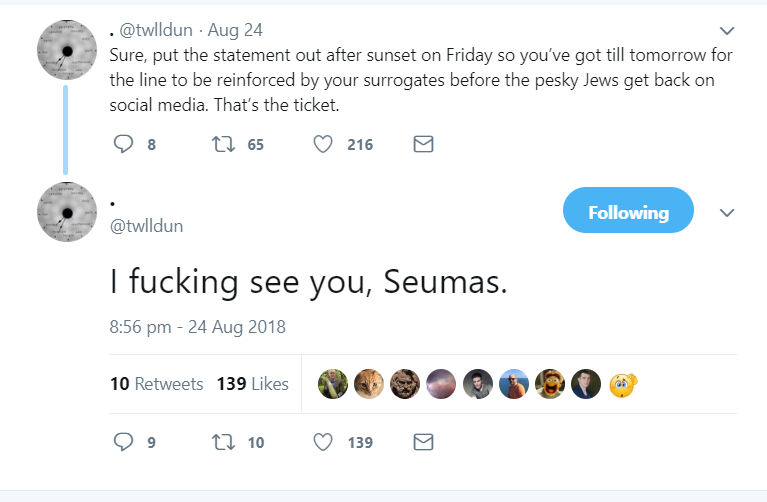Retweet the parent tweet with 65 retweets

224,145
